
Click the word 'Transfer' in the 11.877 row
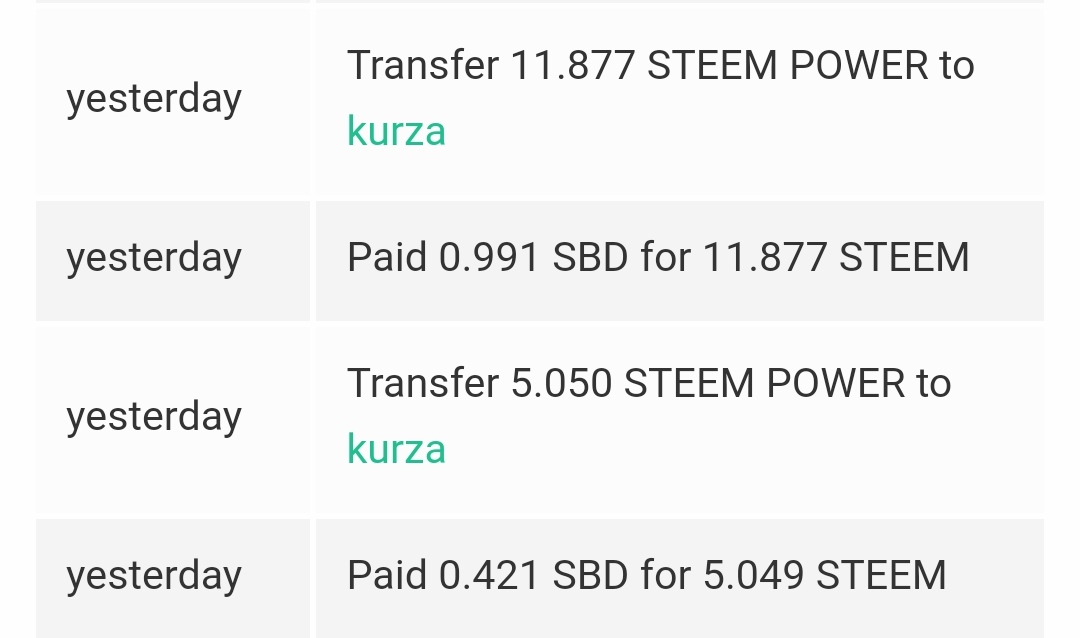[423, 65]
